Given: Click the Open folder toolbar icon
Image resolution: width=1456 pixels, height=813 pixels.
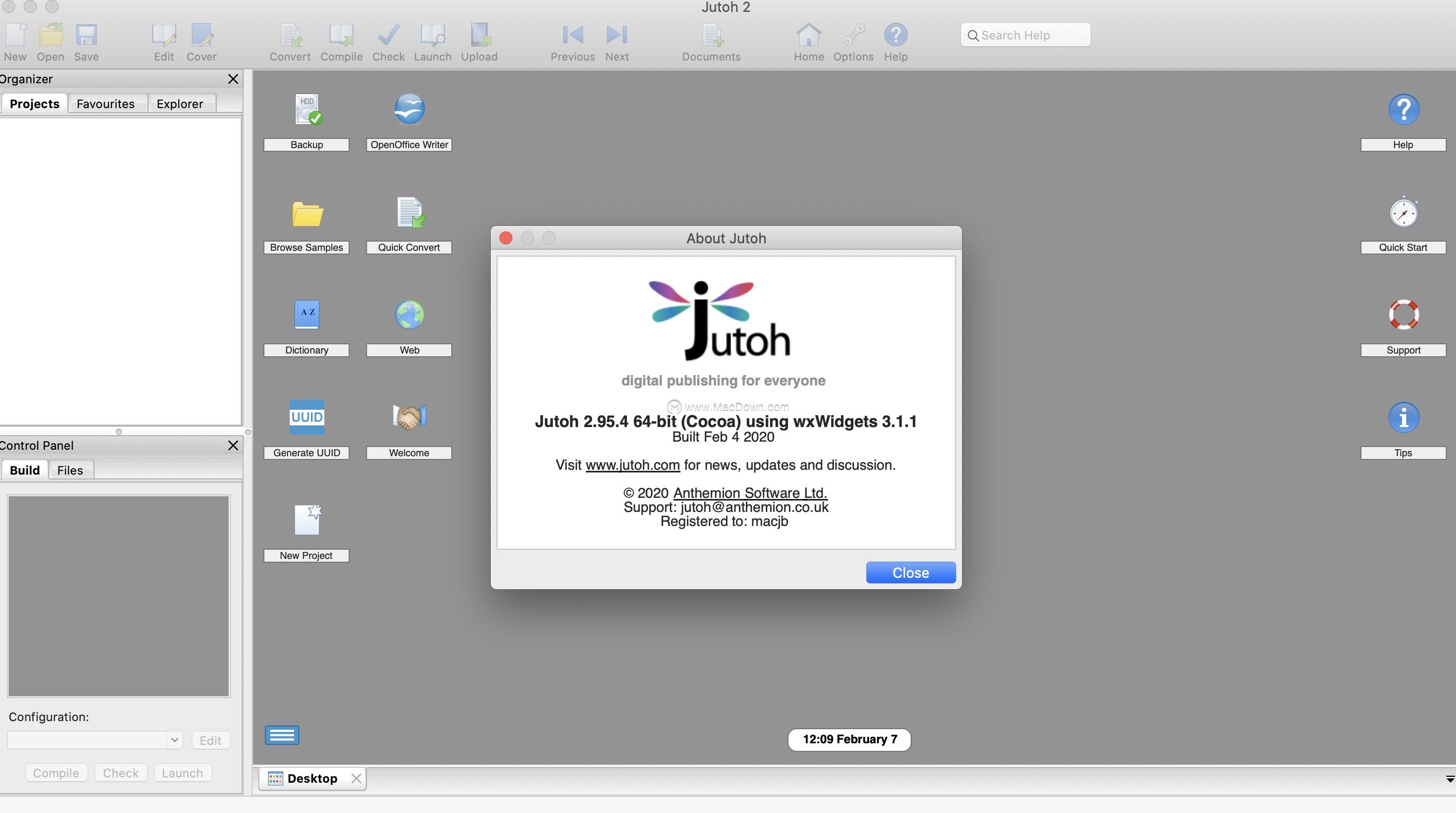Looking at the screenshot, I should point(51,35).
